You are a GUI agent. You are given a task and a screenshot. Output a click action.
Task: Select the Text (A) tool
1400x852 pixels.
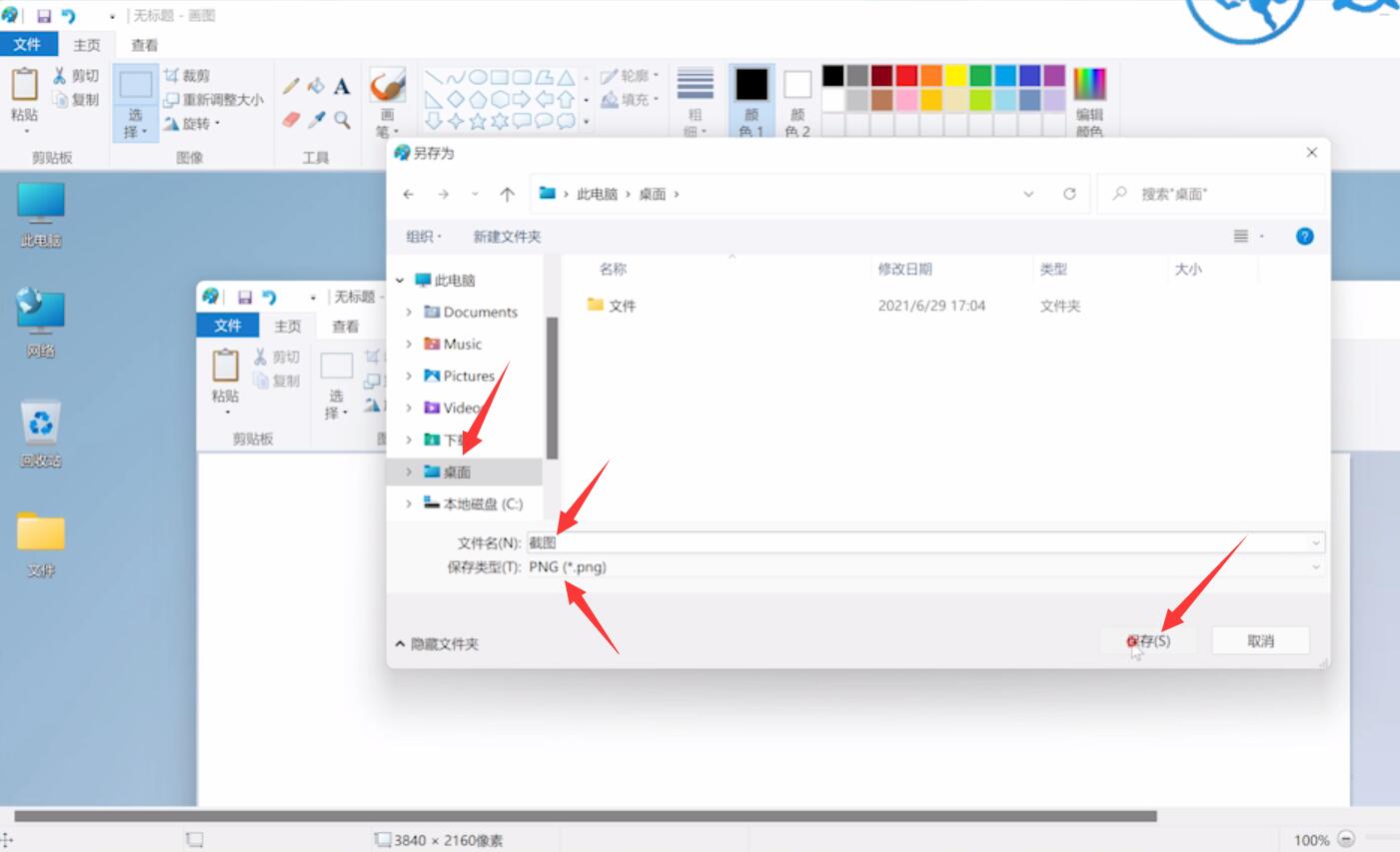[342, 86]
